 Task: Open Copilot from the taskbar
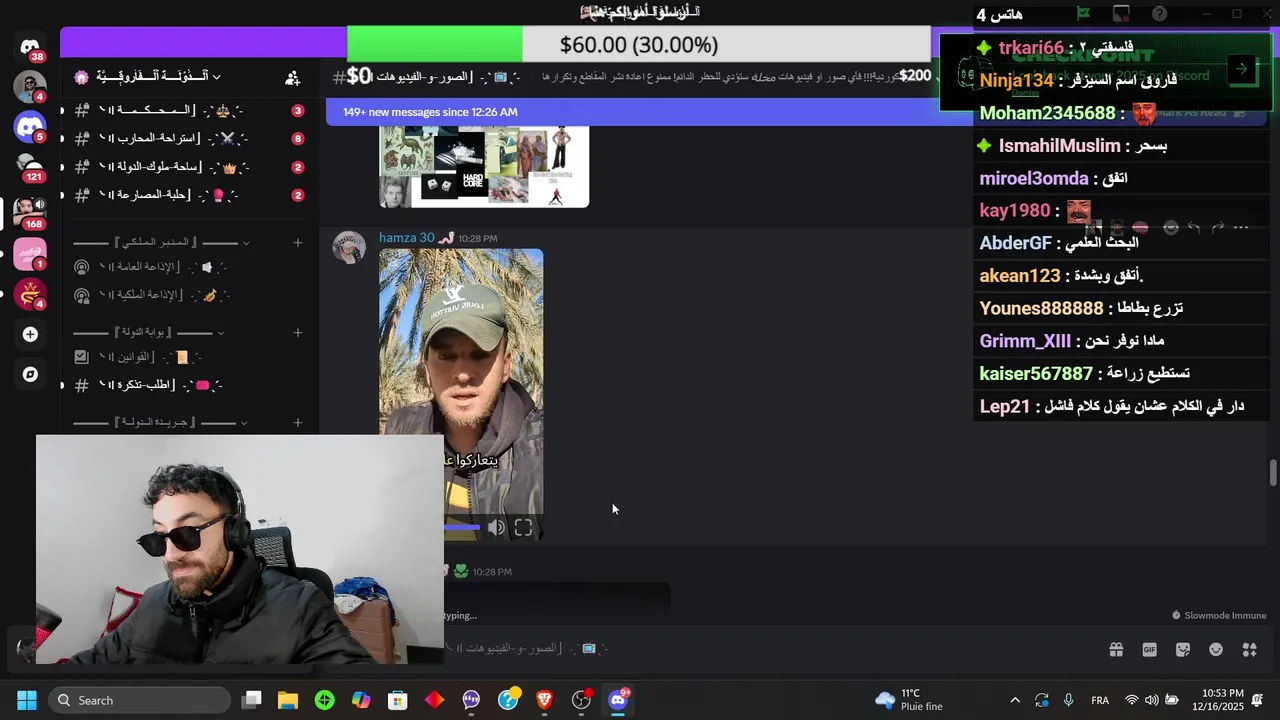pos(361,700)
